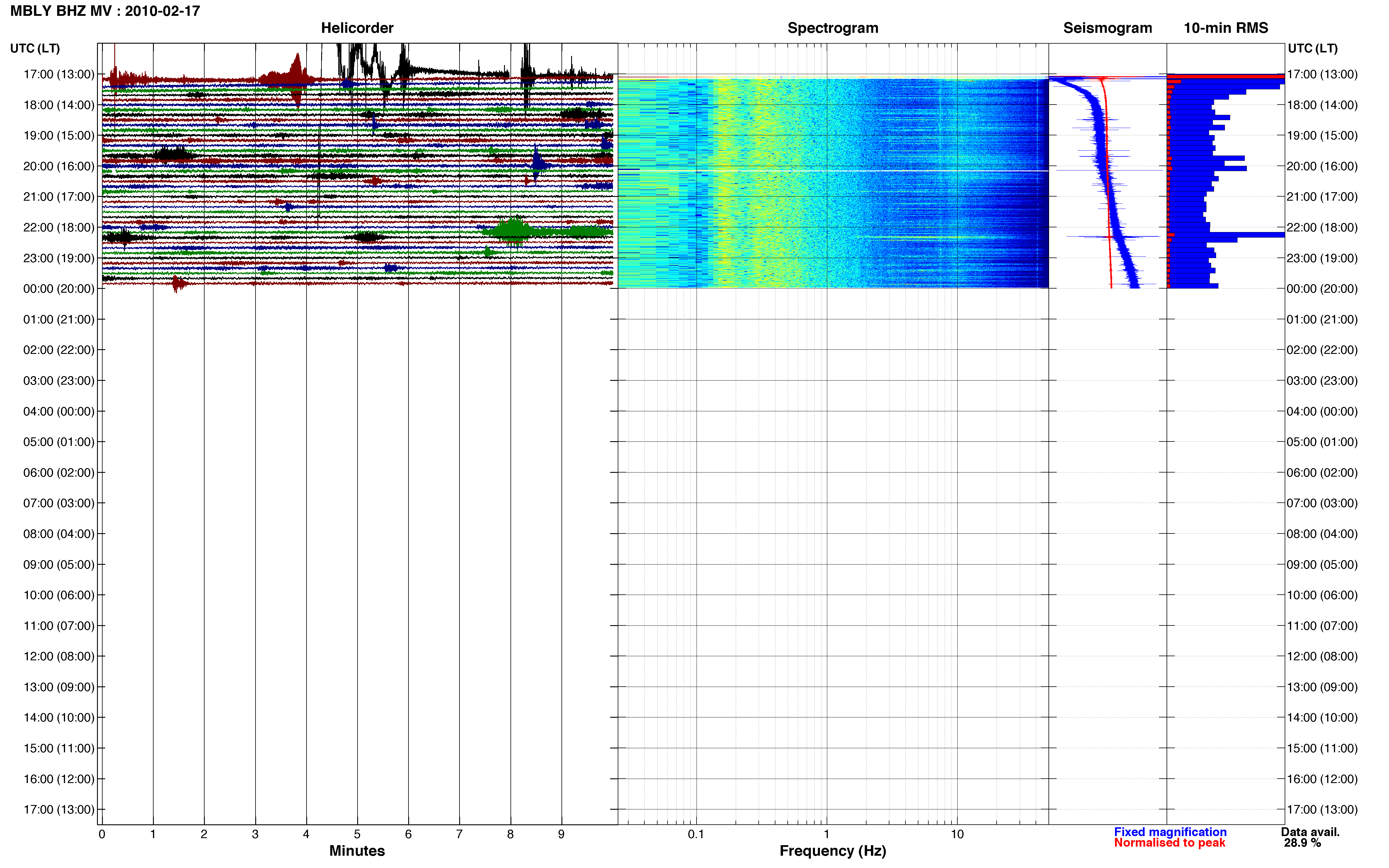Click '01:00 (21:00)' on the RMS-side time axis
The height and width of the screenshot is (868, 1389).
click(1322, 319)
